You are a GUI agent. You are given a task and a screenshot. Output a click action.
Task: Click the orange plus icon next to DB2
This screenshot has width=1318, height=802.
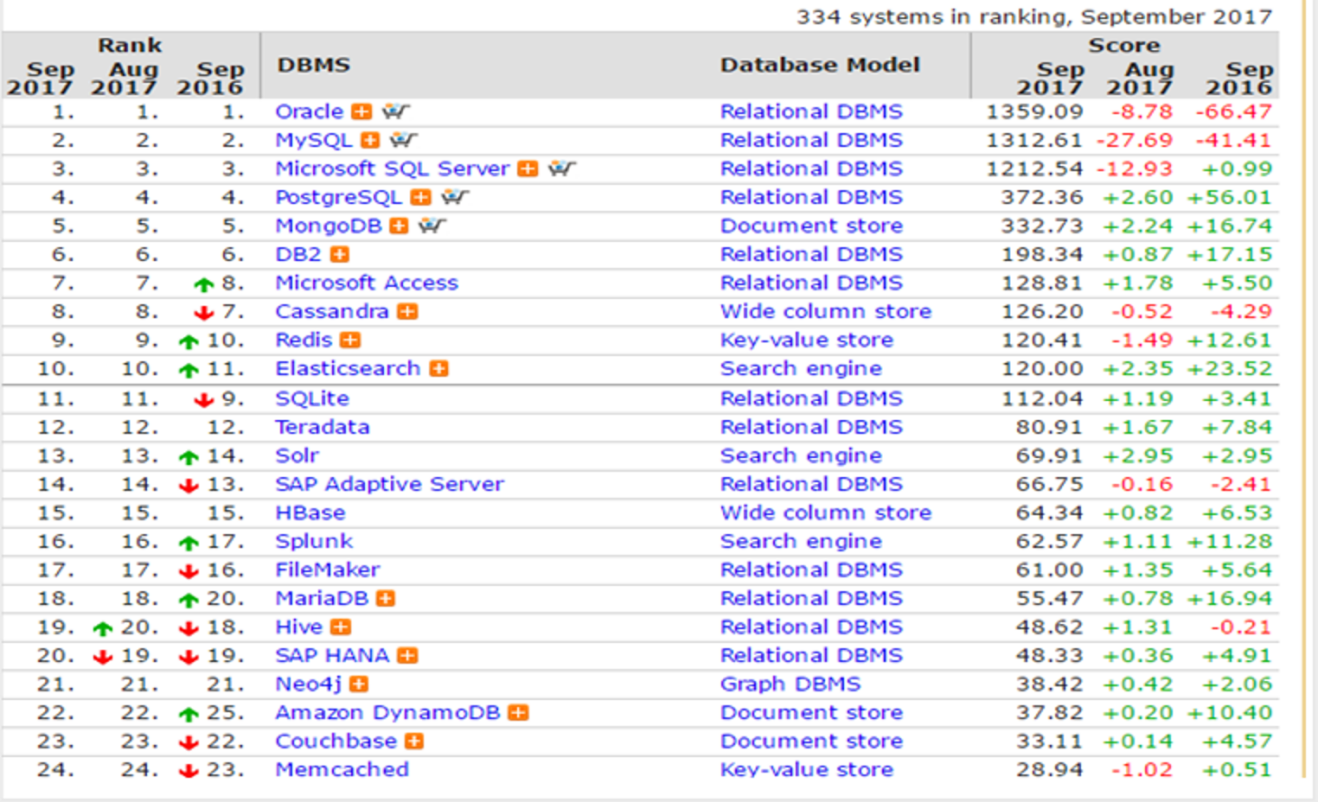tap(341, 255)
